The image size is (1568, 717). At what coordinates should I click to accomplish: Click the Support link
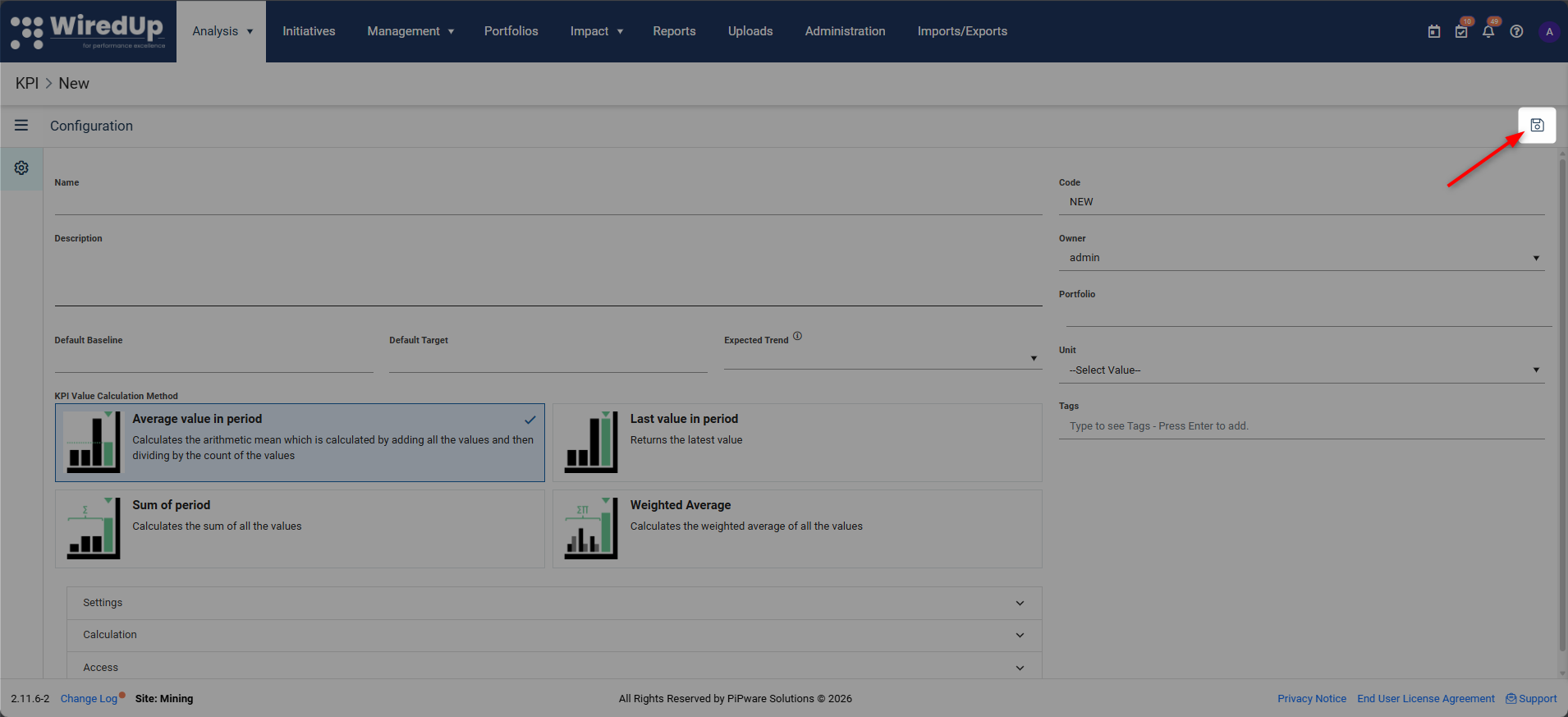click(1531, 699)
